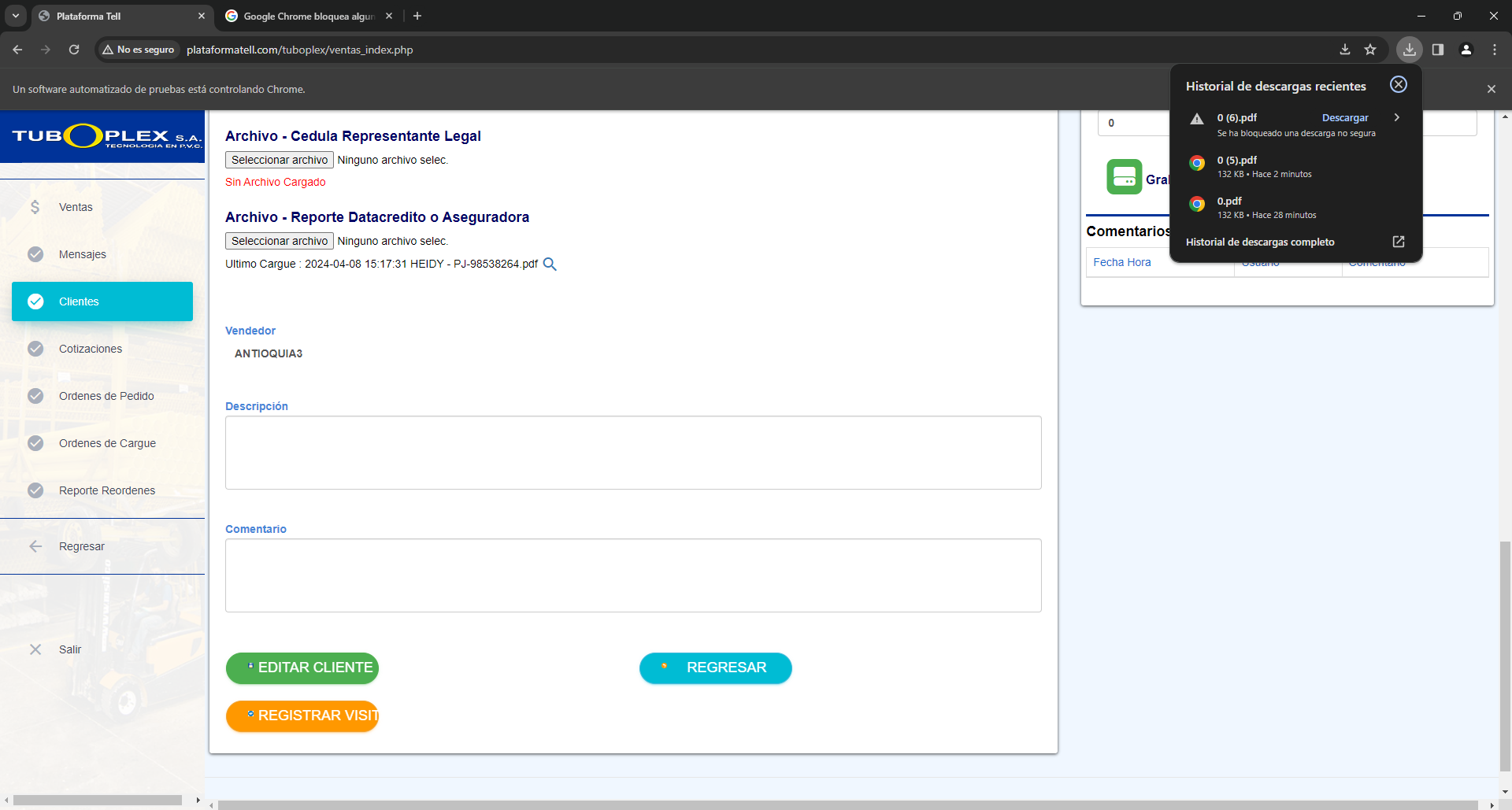This screenshot has height=810, width=1512.
Task: Open the Chrome side panel icon
Action: tap(1437, 50)
